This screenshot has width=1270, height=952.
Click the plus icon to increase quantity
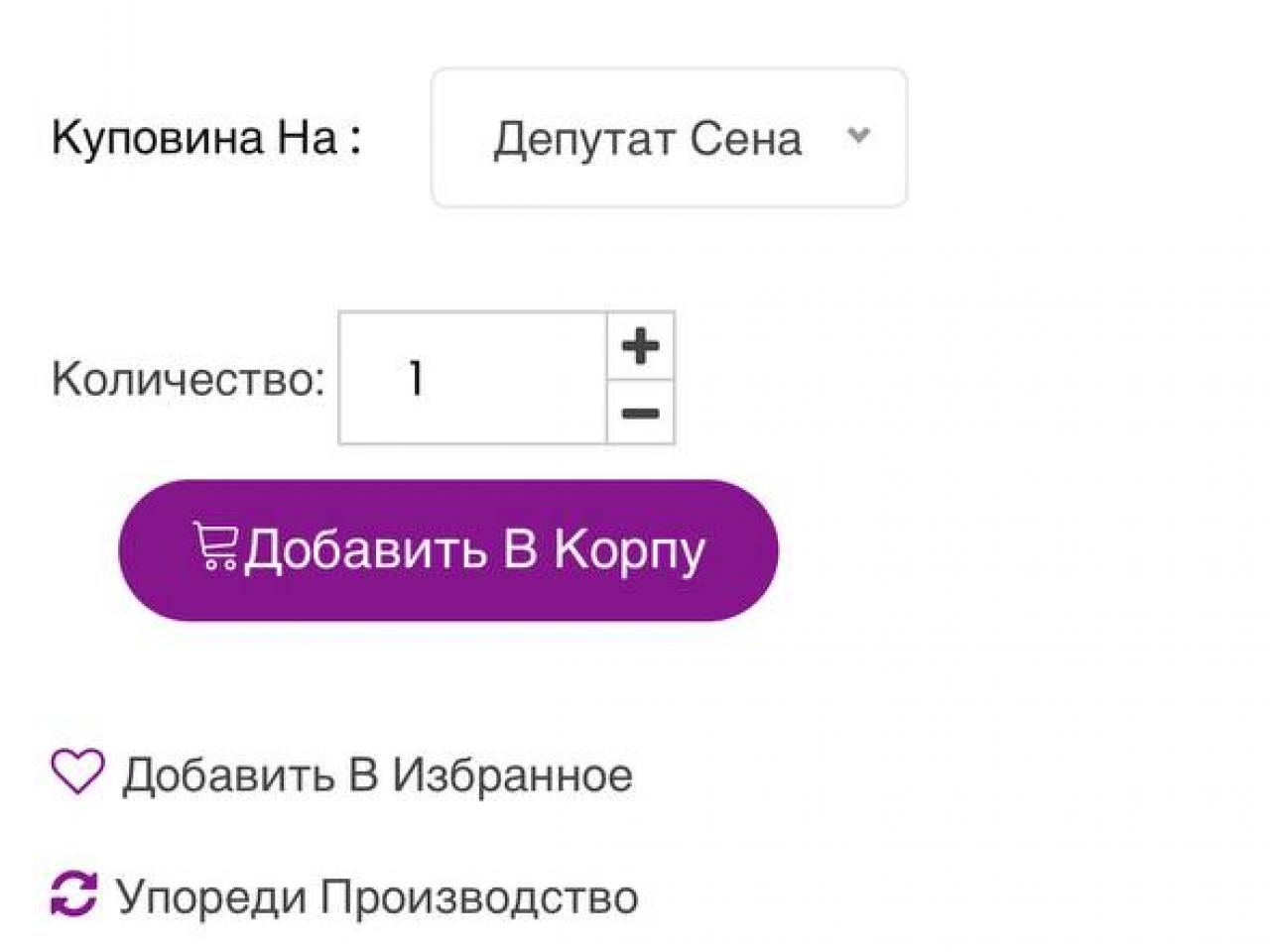tap(641, 346)
